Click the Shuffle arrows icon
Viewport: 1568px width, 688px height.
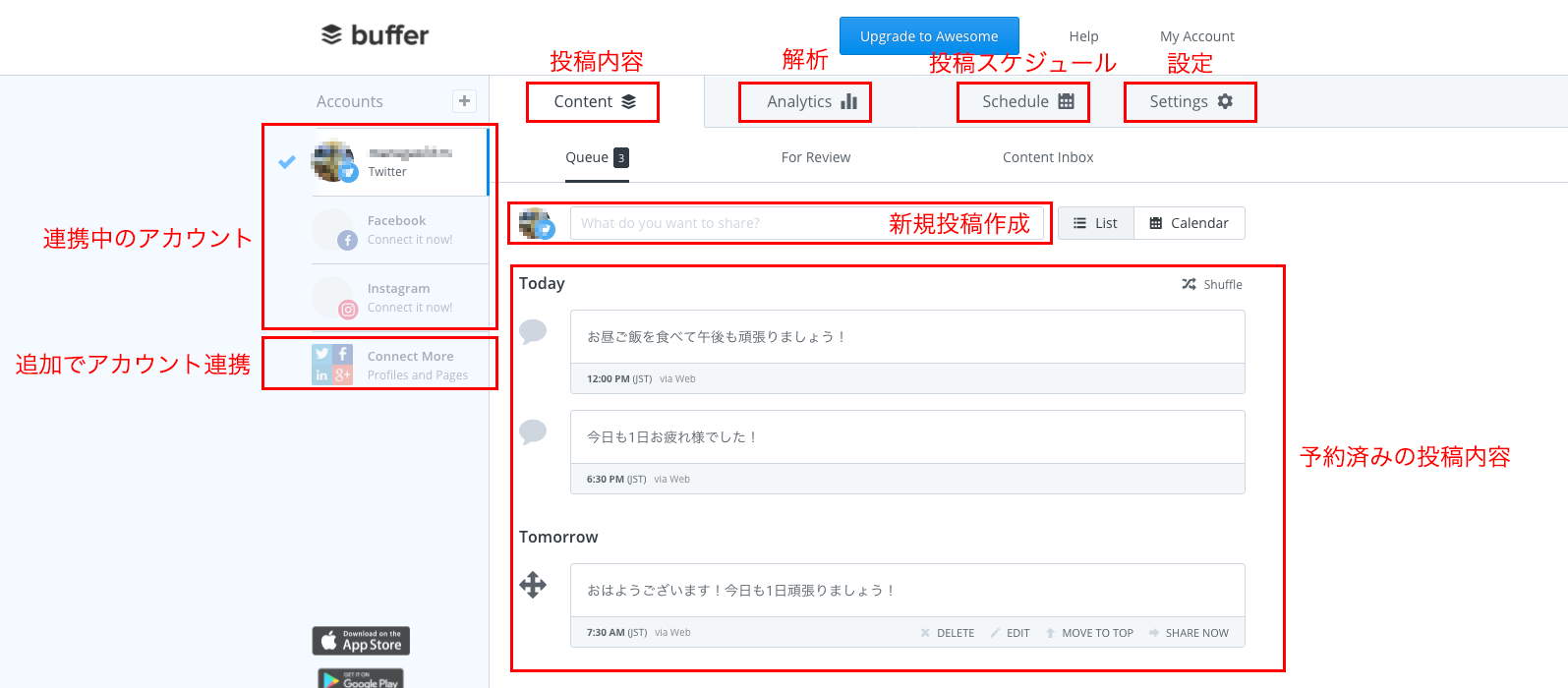coord(1189,284)
